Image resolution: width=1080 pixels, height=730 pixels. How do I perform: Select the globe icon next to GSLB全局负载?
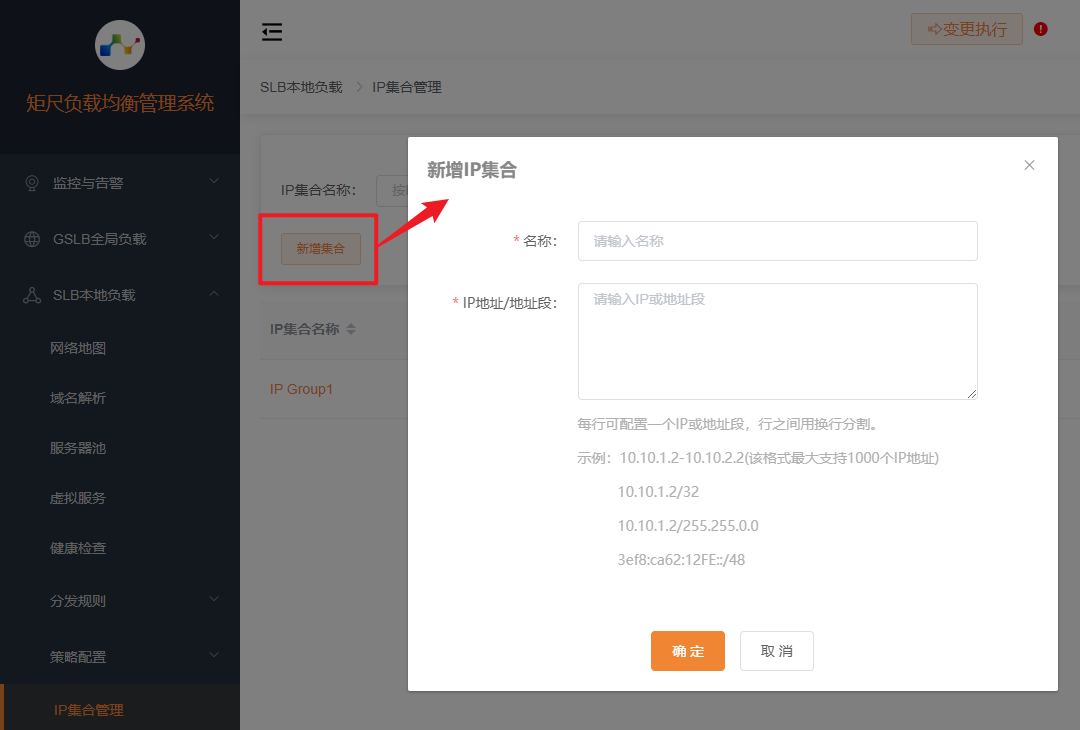click(x=34, y=239)
